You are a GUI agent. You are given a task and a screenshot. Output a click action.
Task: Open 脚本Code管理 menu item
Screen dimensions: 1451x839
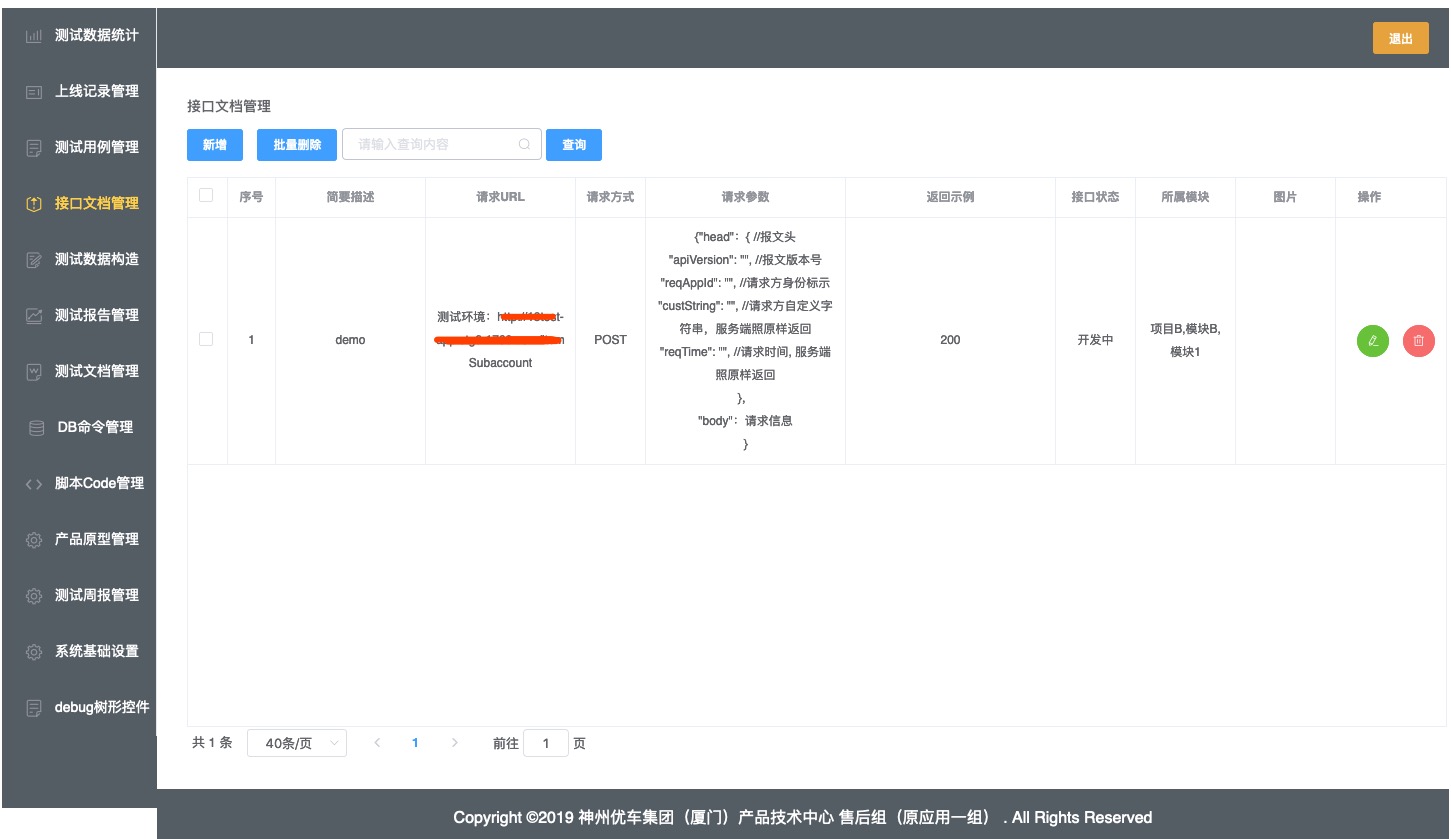click(79, 483)
